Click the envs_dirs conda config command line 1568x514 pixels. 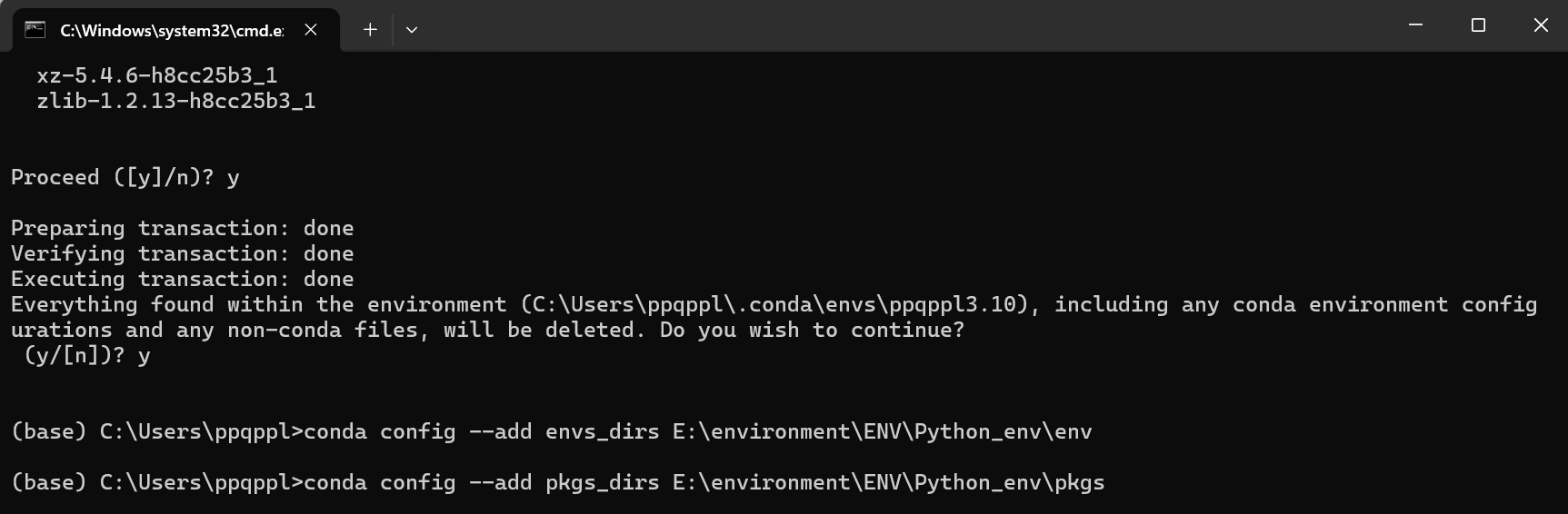pos(552,431)
